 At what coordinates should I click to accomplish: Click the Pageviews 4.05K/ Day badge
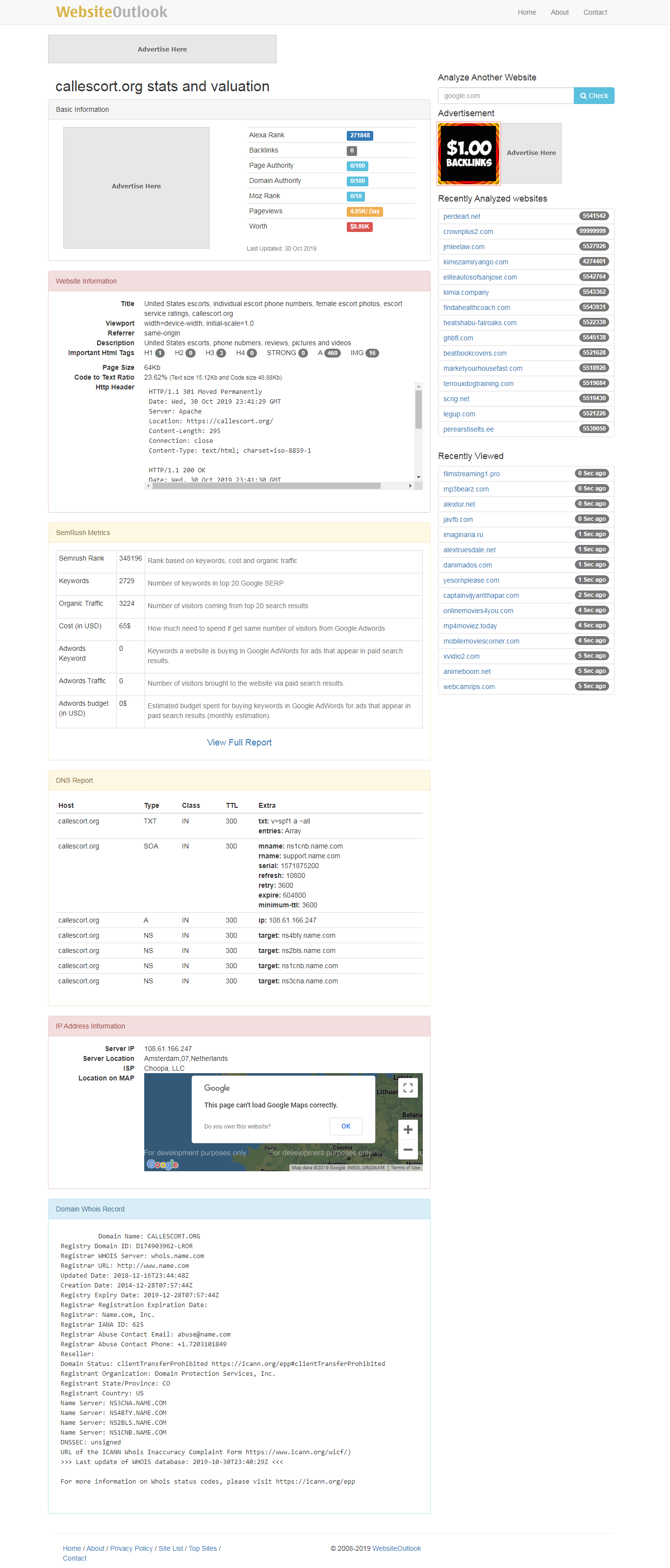click(364, 211)
